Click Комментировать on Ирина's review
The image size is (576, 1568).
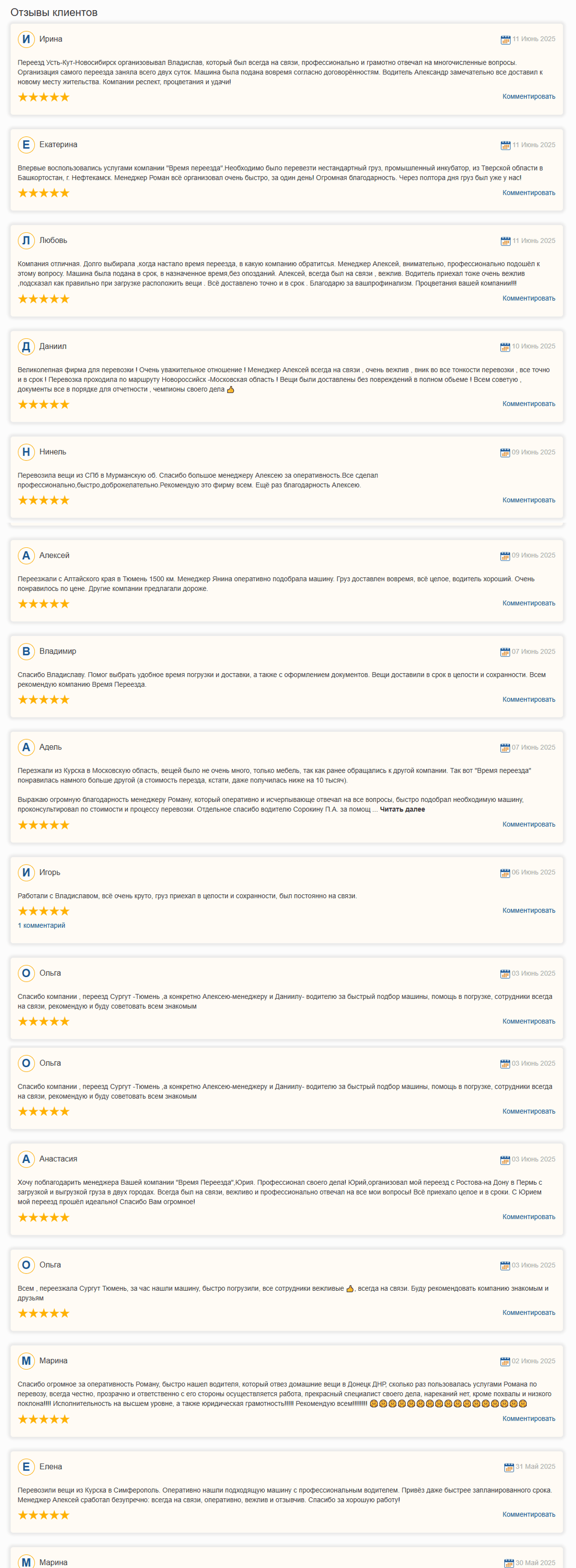click(529, 97)
